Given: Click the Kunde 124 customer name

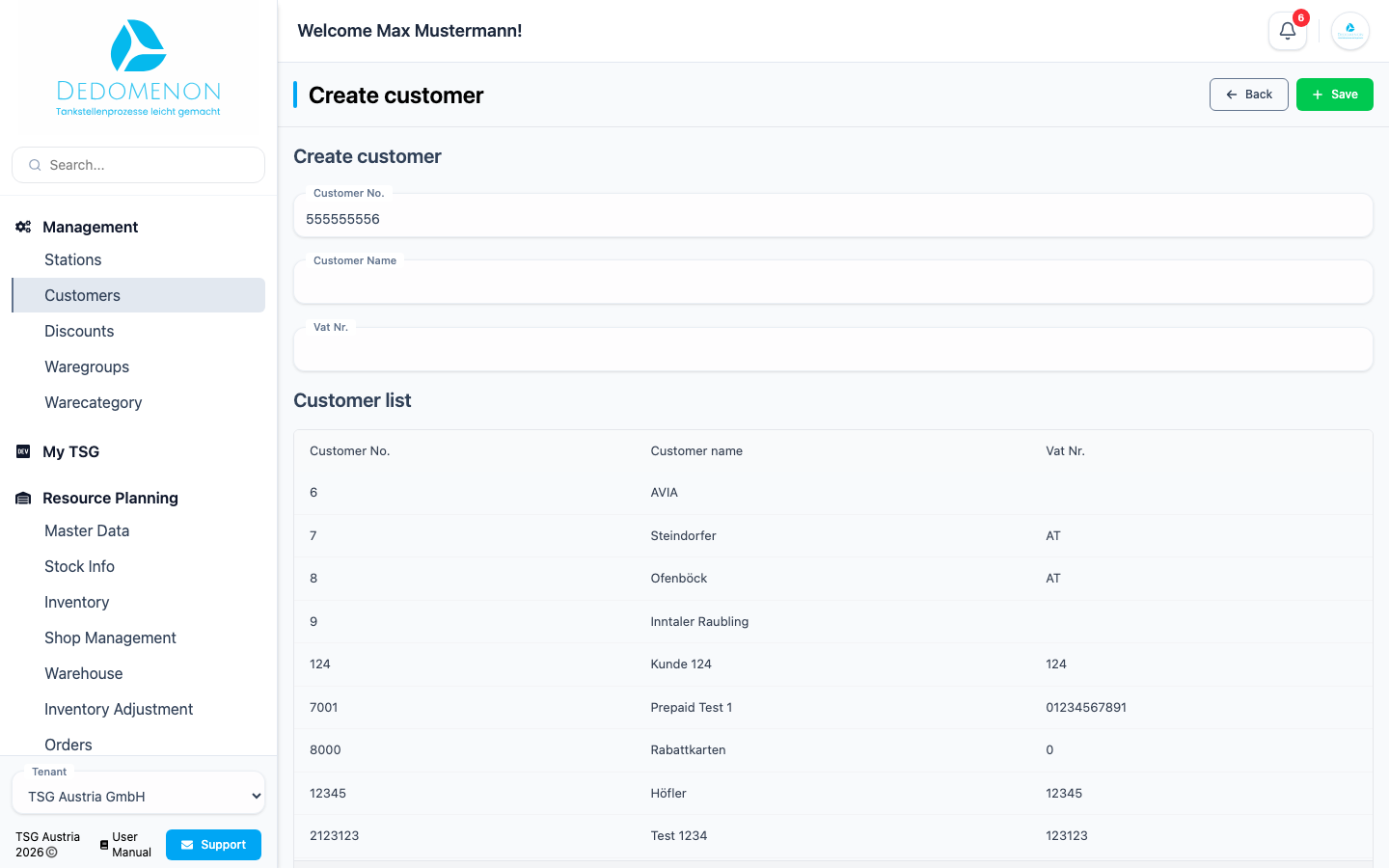Looking at the screenshot, I should (681, 665).
